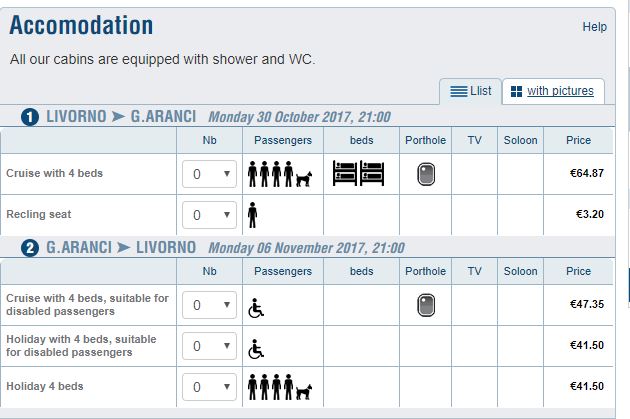Click passengers with dog icon for Holiday 4 beds
This screenshot has height=419, width=630.
[x=283, y=386]
